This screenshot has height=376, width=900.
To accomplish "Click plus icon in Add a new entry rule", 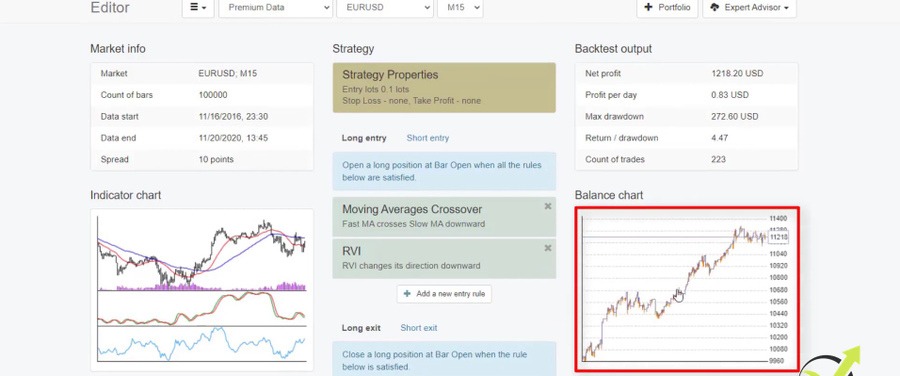I will [x=407, y=294].
